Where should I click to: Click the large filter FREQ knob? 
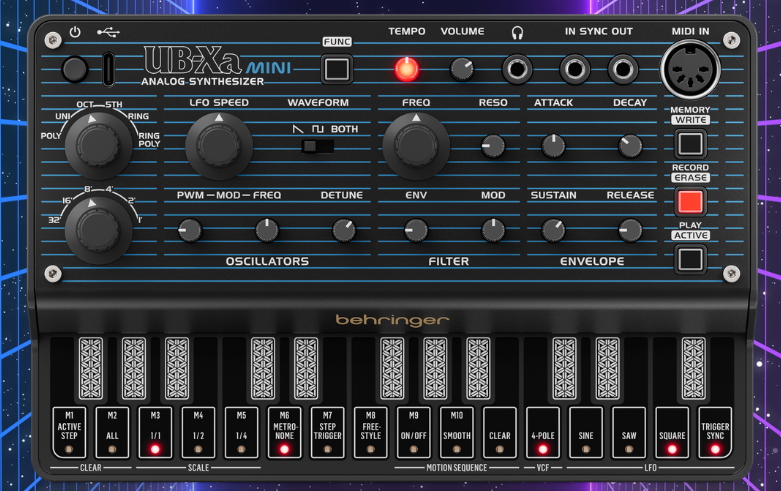click(415, 145)
